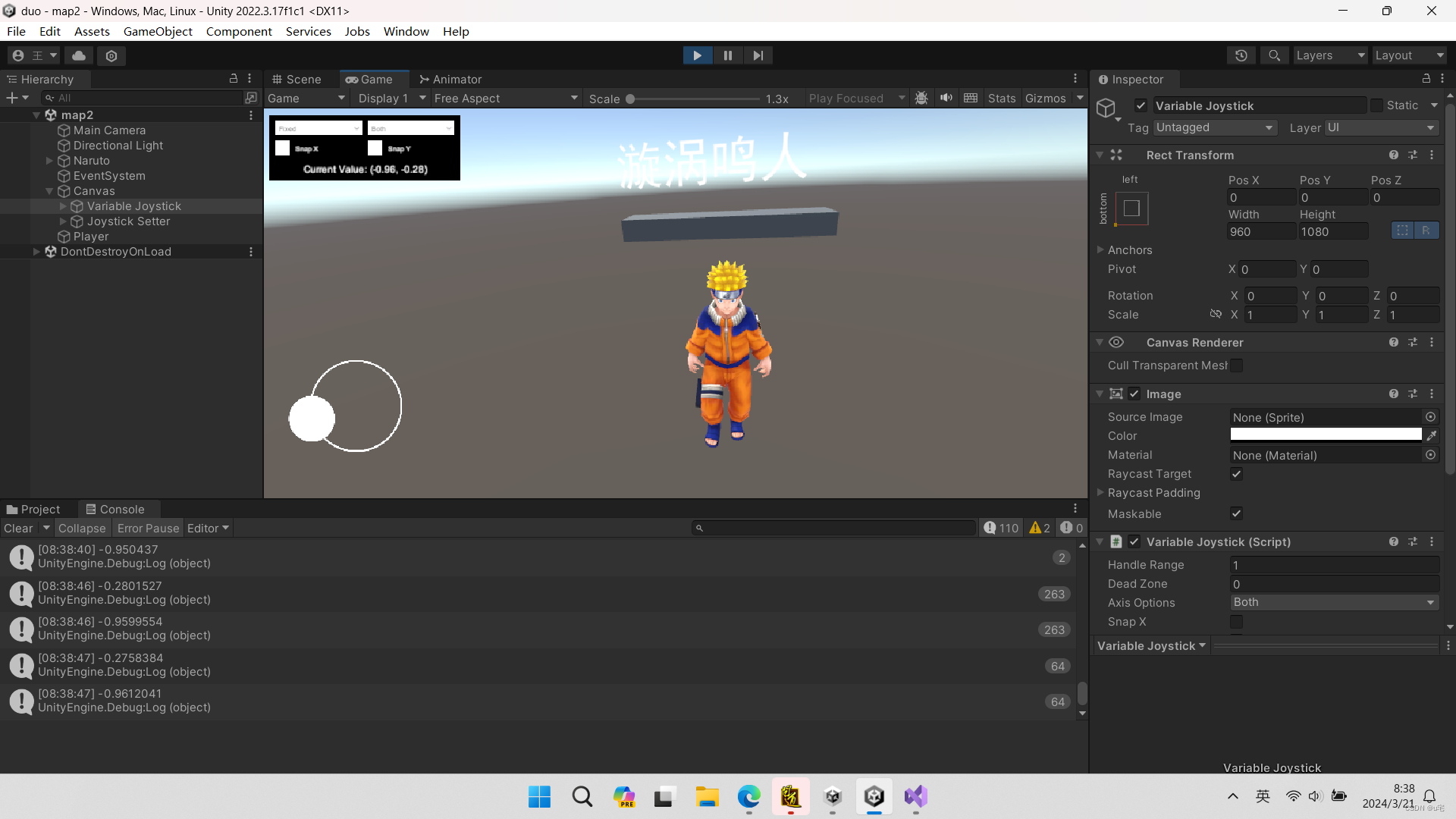Step one frame forward
The height and width of the screenshot is (819, 1456).
click(758, 55)
